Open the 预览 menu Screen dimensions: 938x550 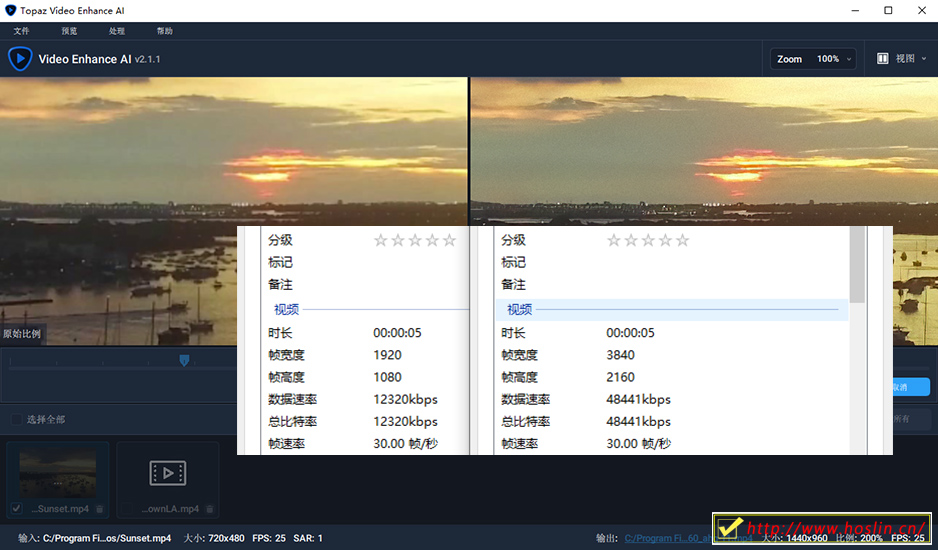pos(69,31)
